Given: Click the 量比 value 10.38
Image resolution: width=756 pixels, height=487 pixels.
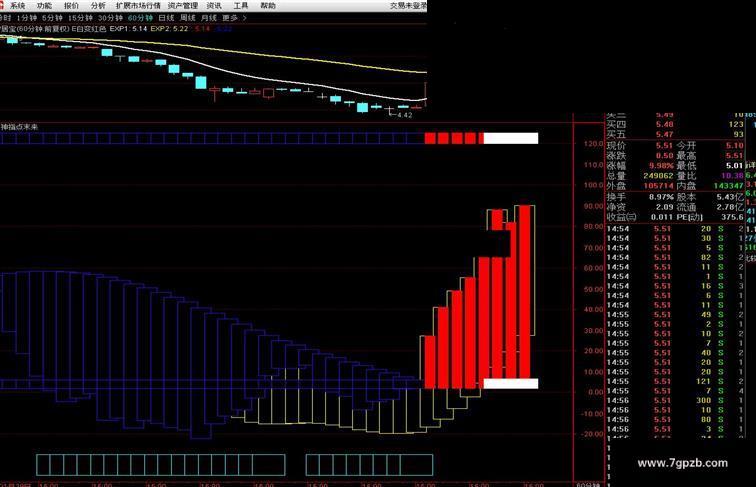Looking at the screenshot, I should coord(732,176).
